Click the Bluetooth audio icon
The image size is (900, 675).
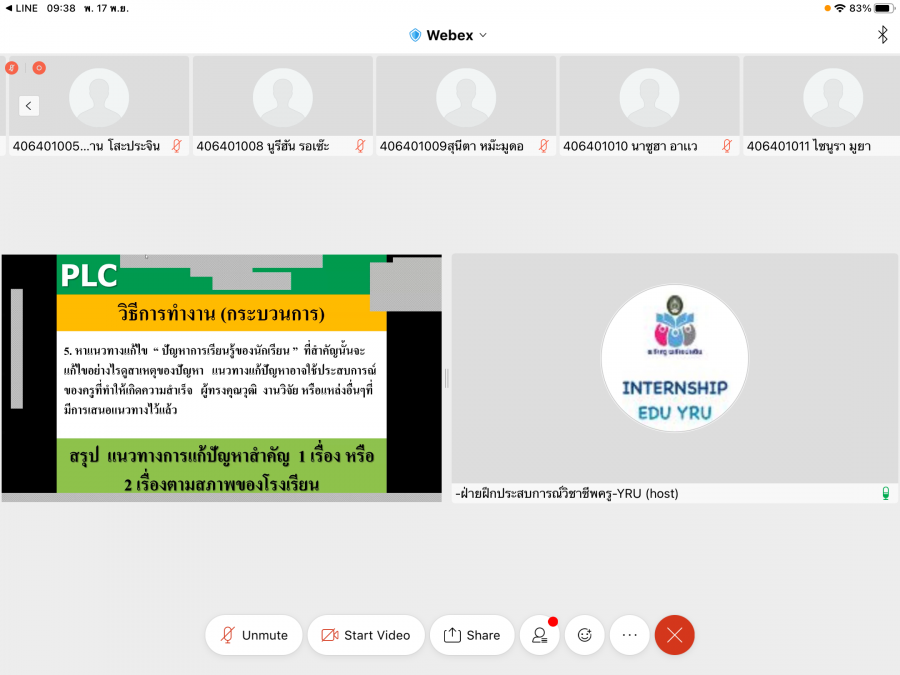tap(882, 35)
